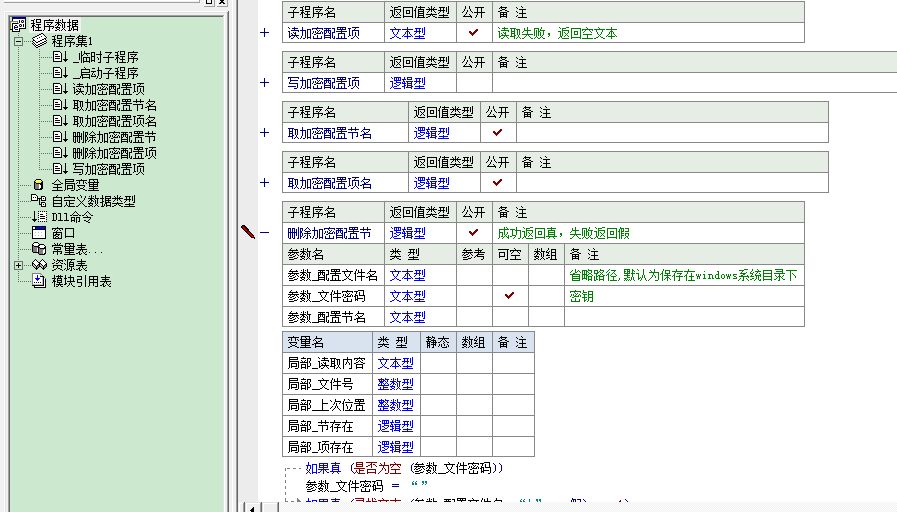Viewport: 897px width, 512px height.
Task: Select the _临时子程序 subroutine icon
Action: point(60,57)
